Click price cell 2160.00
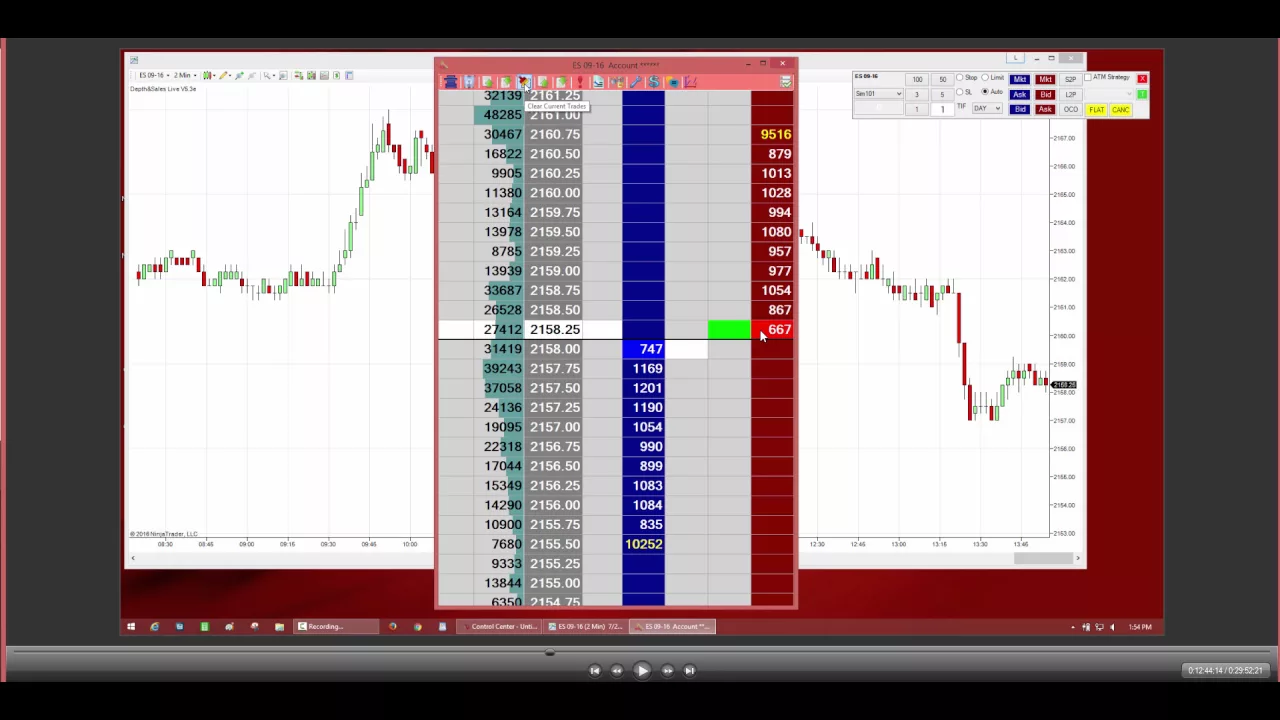This screenshot has height=720, width=1280. click(555, 193)
